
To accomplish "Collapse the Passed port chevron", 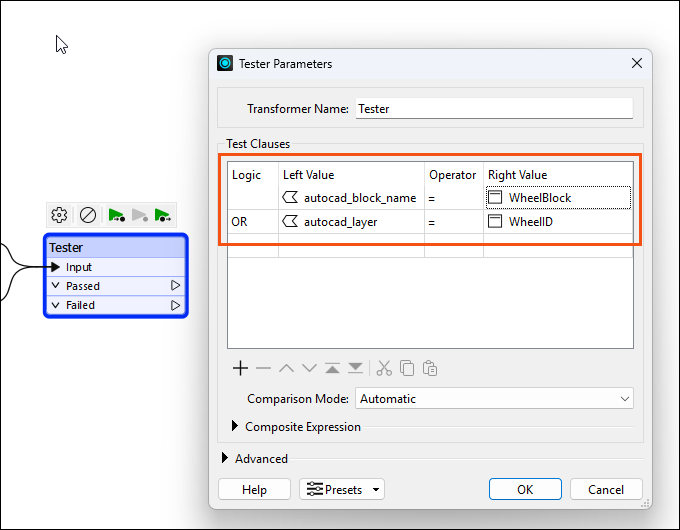I will tap(56, 286).
